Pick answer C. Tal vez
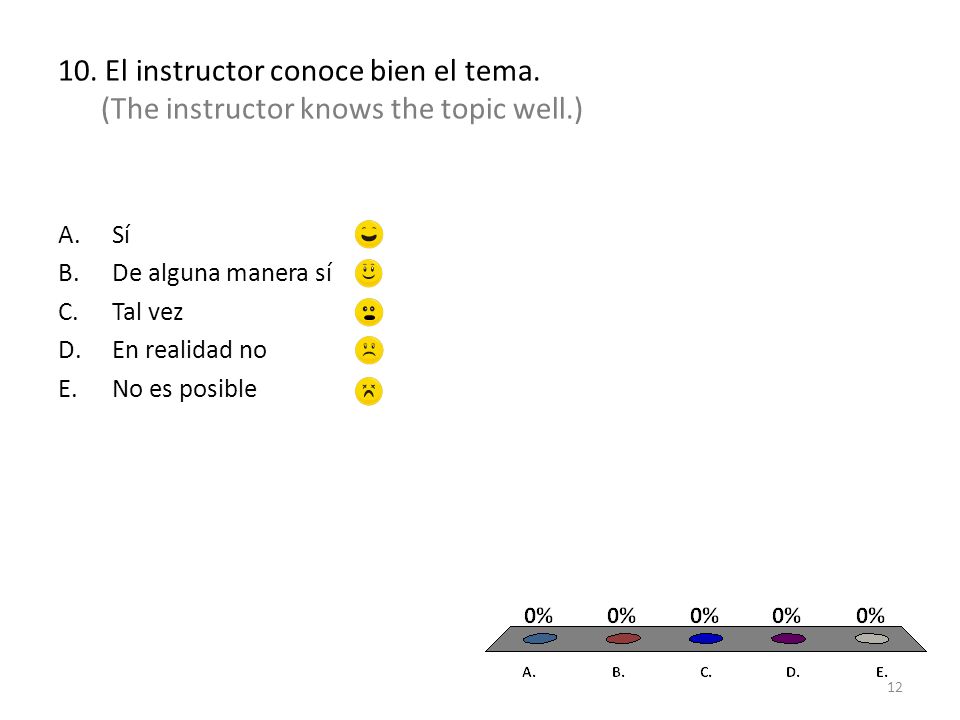The width and height of the screenshot is (960, 720). (x=121, y=312)
